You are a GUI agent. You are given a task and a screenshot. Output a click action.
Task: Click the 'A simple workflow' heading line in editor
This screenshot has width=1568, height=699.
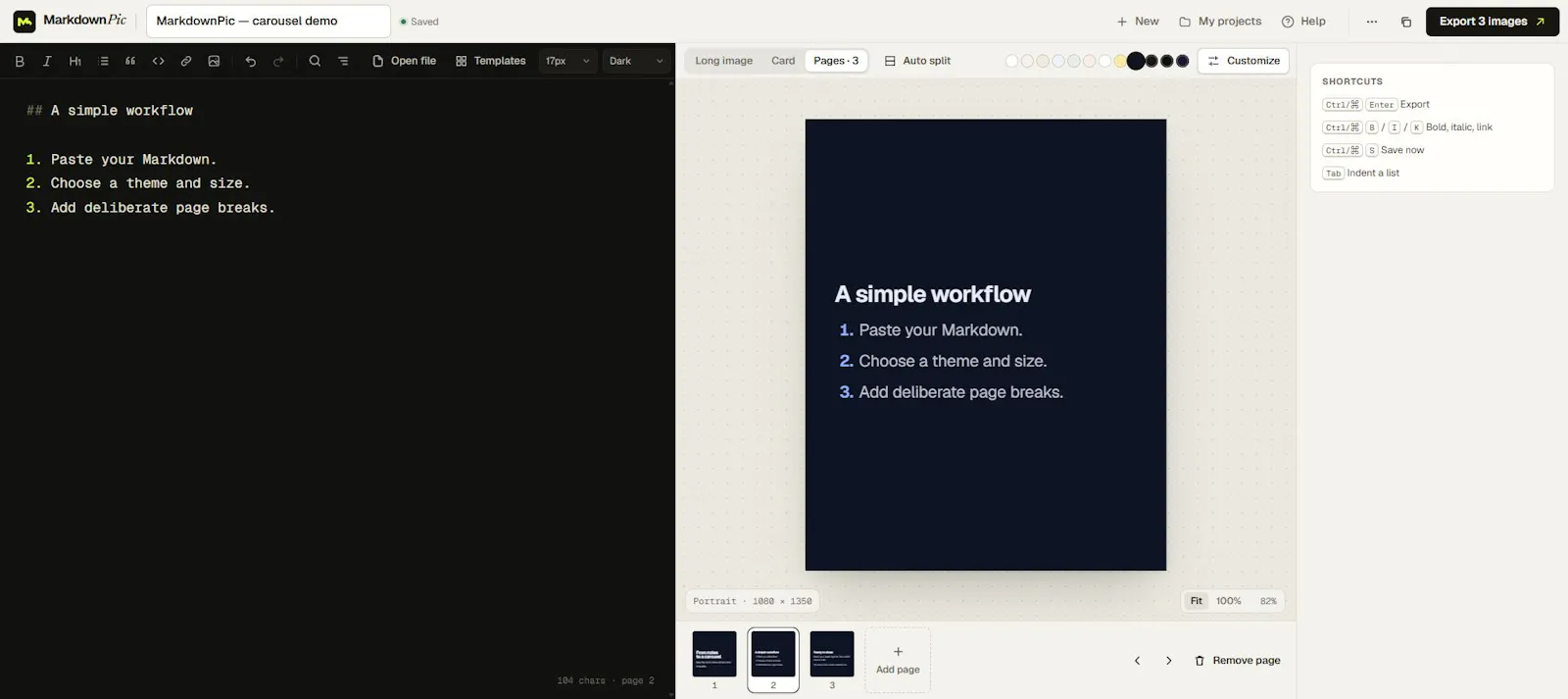point(110,111)
